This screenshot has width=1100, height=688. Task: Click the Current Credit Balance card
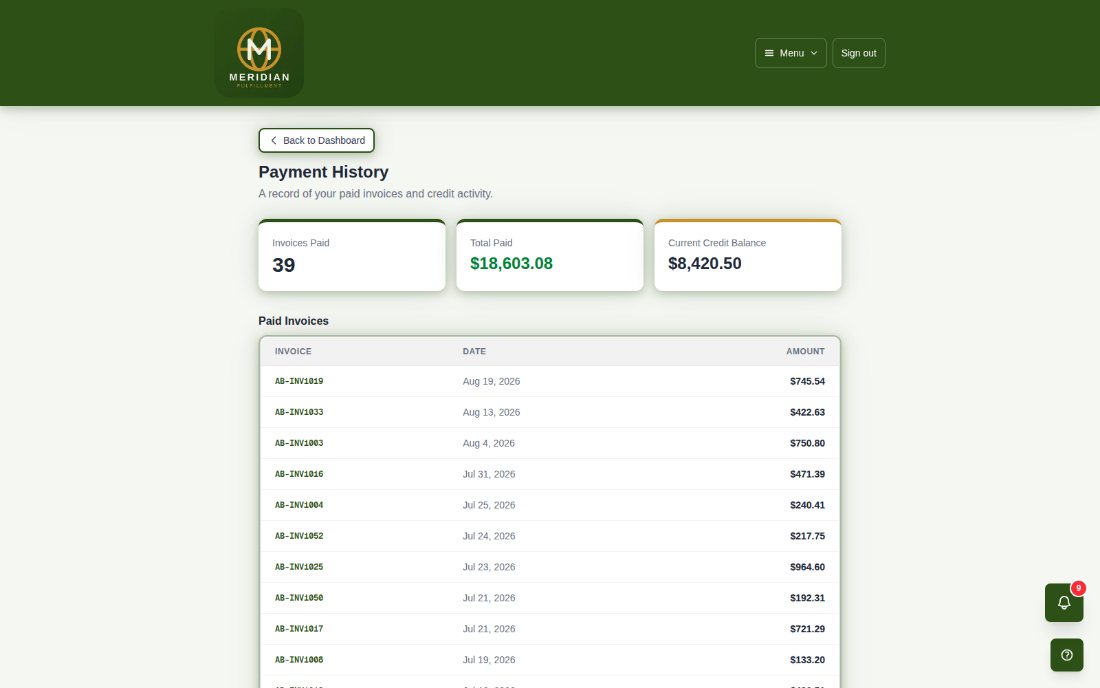pos(747,255)
